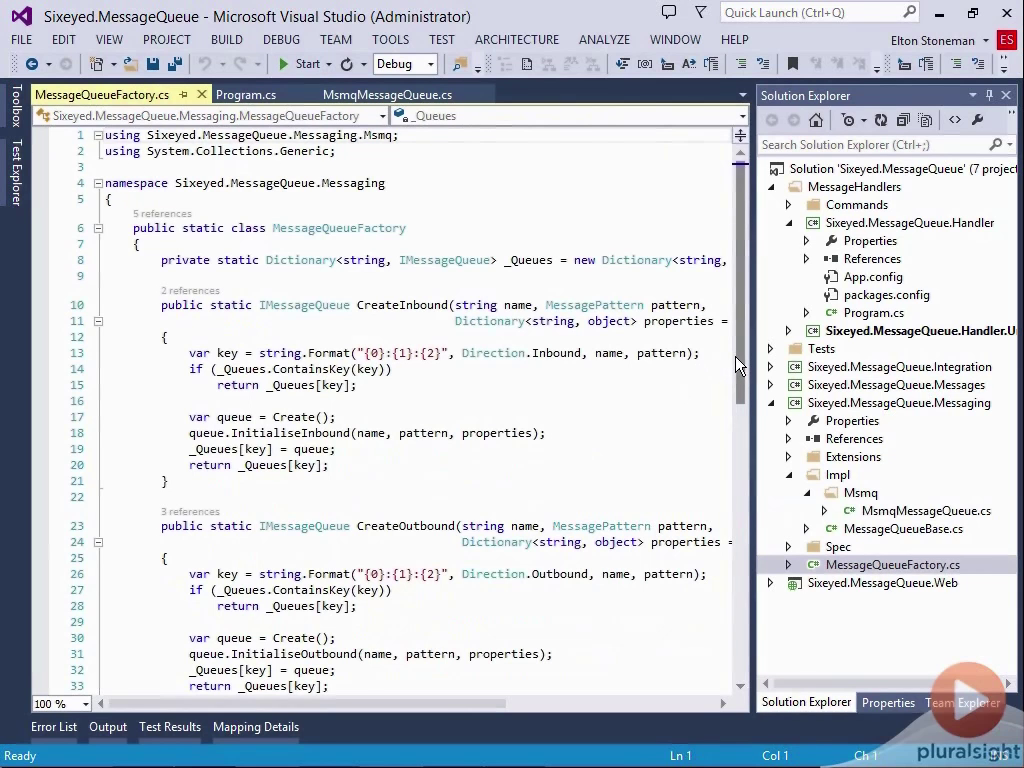The height and width of the screenshot is (768, 1024).
Task: Collapse the namespace block at line 4
Action: (98, 184)
